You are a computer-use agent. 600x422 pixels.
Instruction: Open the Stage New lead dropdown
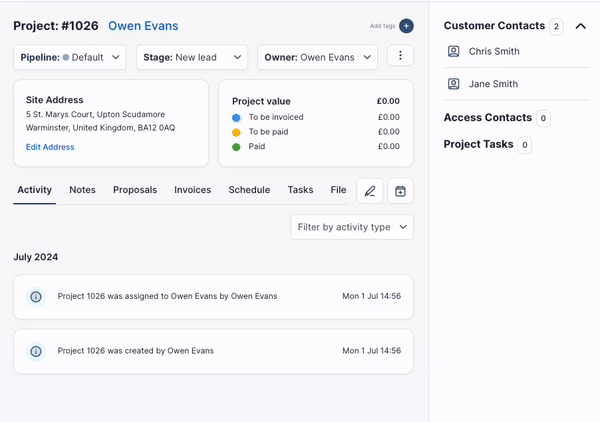point(191,58)
